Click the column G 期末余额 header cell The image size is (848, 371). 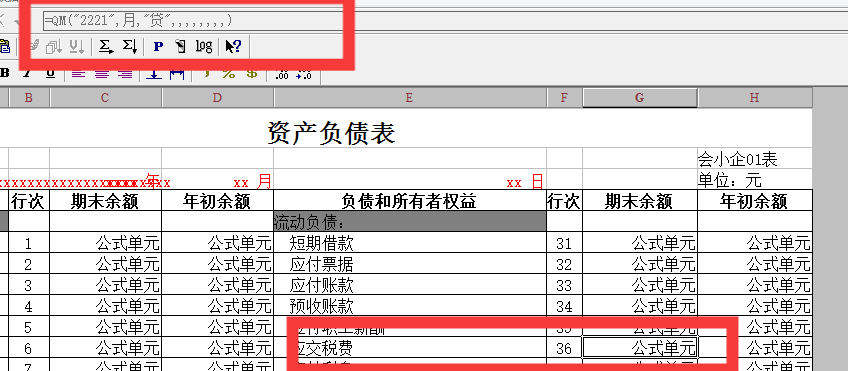tap(640, 201)
